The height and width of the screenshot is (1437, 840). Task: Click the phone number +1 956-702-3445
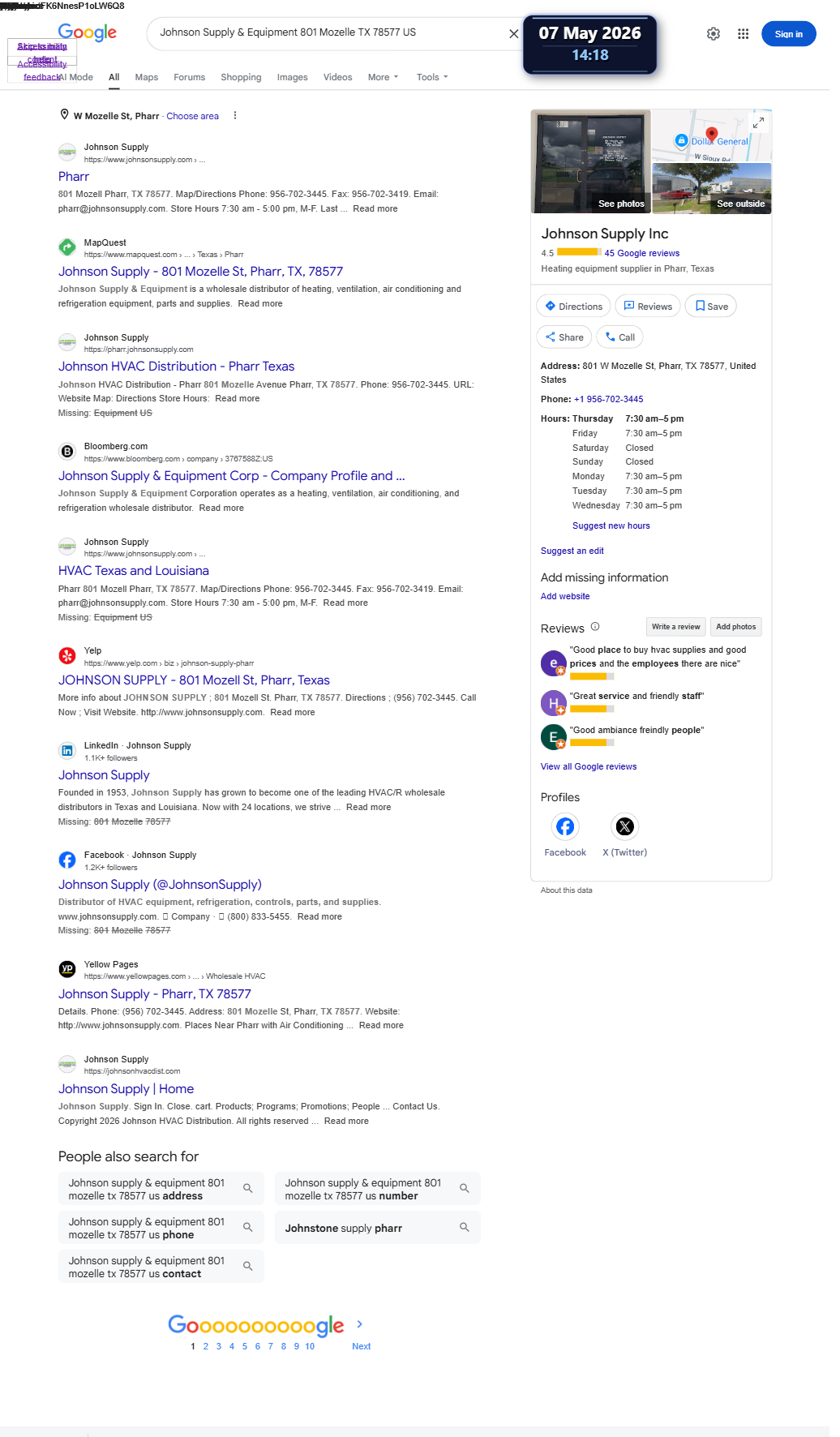(x=608, y=399)
